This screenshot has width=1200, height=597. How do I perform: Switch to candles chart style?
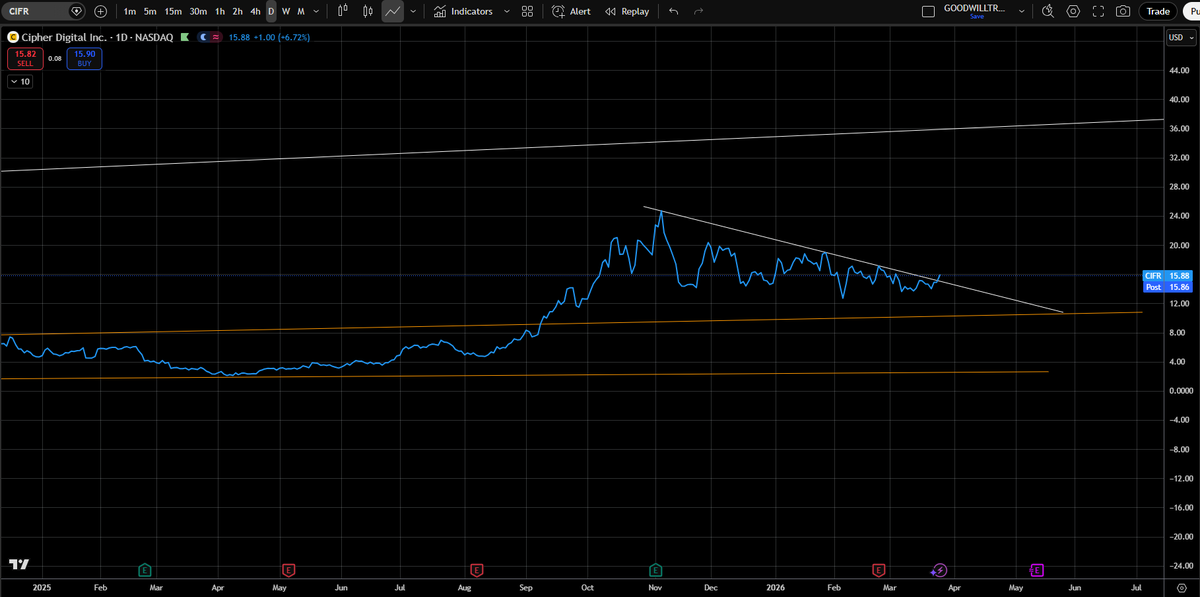368,11
